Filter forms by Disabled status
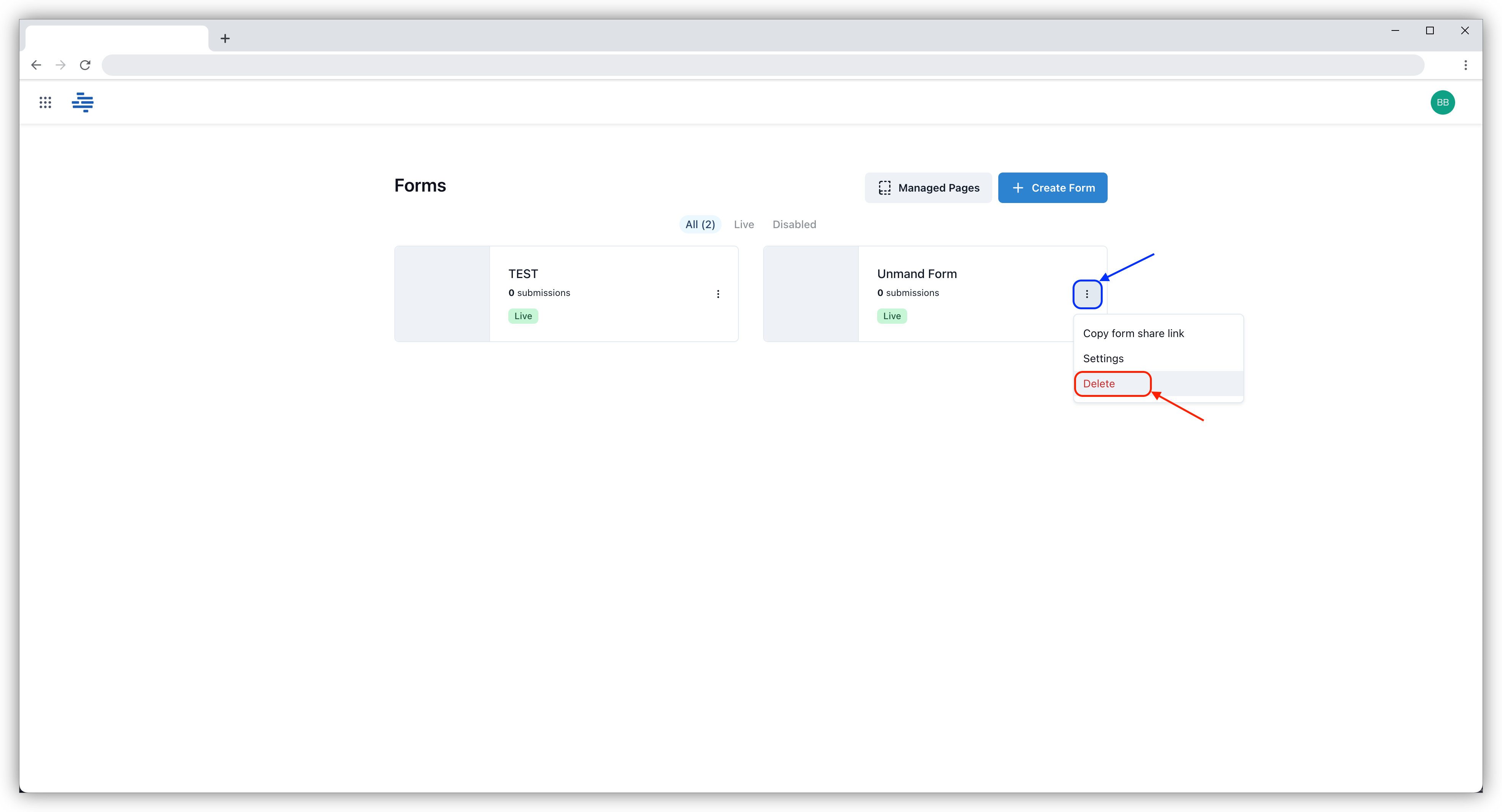This screenshot has width=1502, height=812. point(794,224)
